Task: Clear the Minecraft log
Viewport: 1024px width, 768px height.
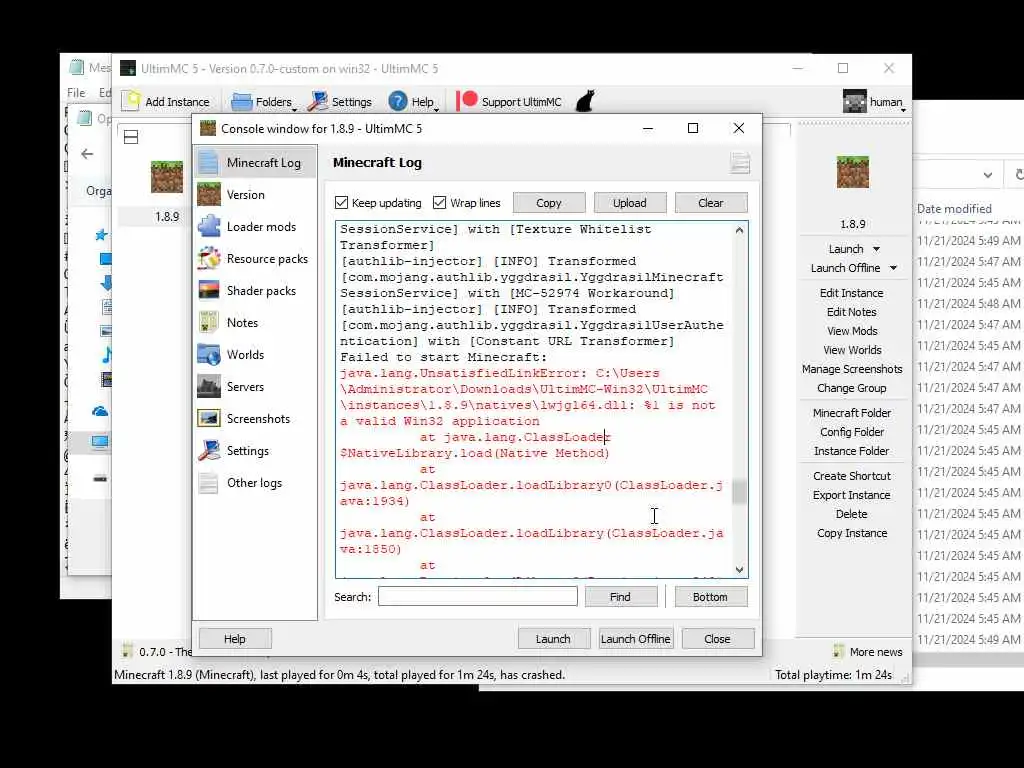Action: click(x=711, y=203)
